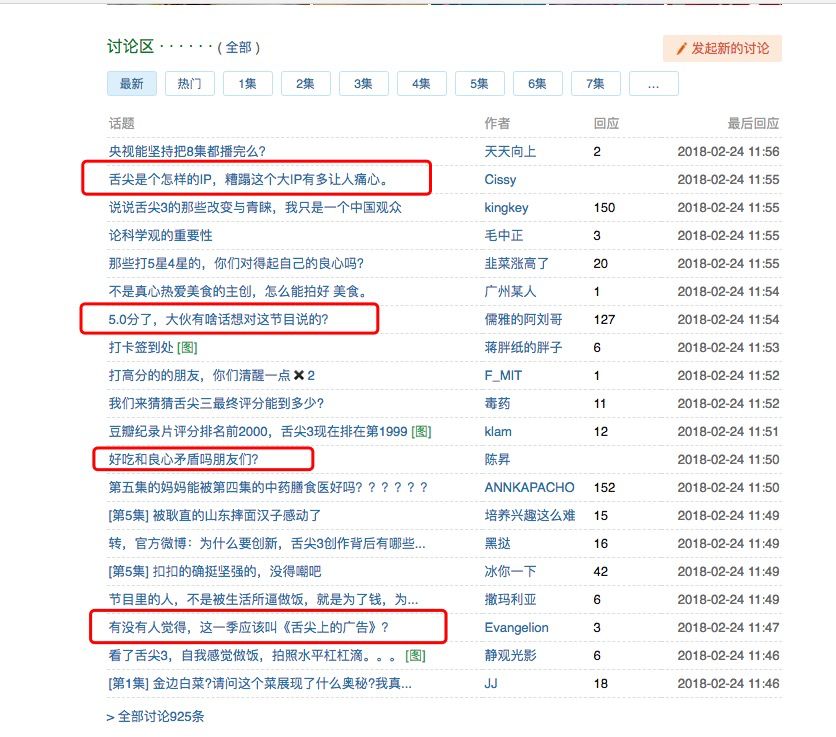836x737 pixels.
Task: Open author profile 陈昇
Action: pyautogui.click(x=497, y=459)
